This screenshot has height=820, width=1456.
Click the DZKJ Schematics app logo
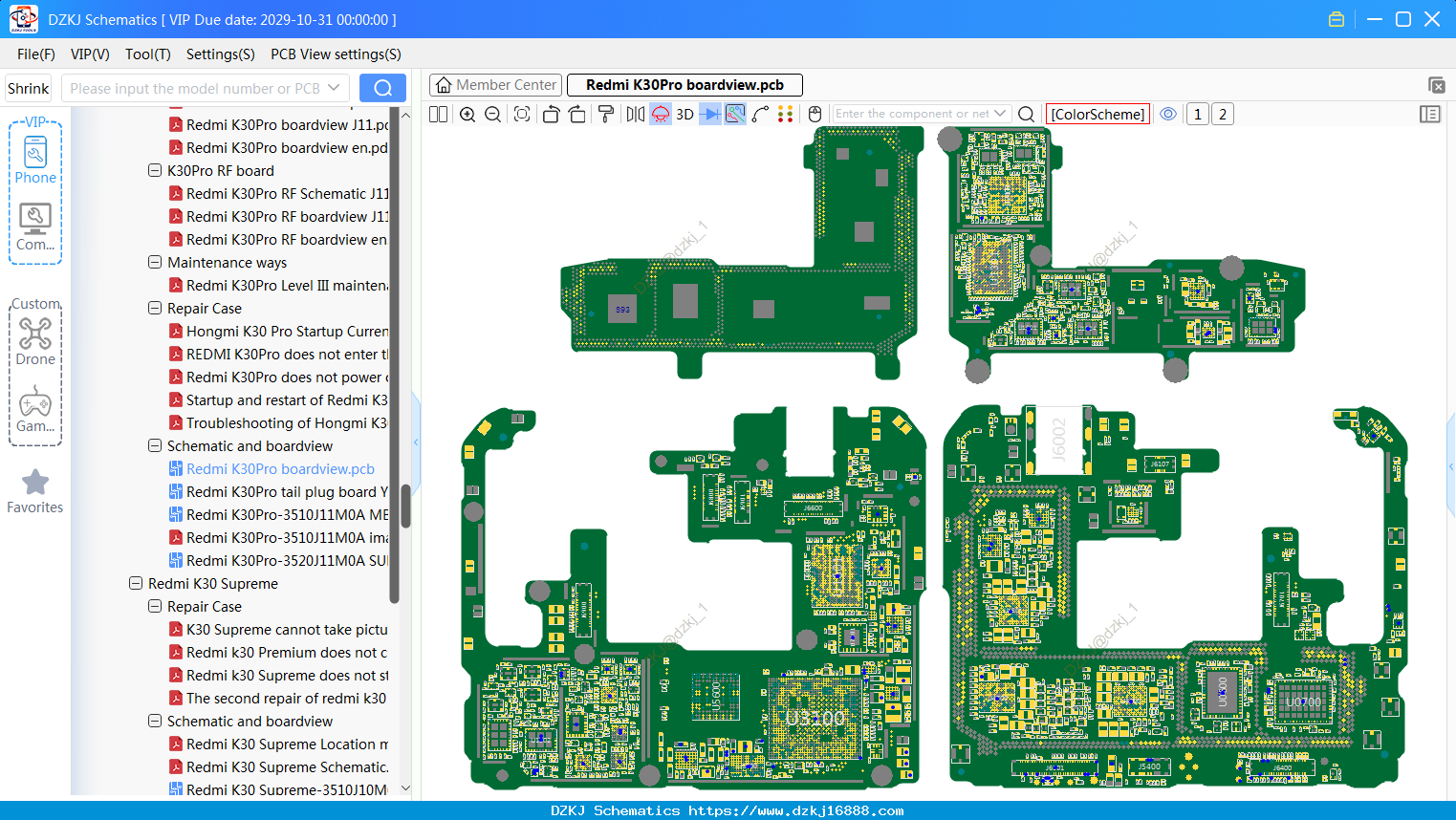coord(23,19)
